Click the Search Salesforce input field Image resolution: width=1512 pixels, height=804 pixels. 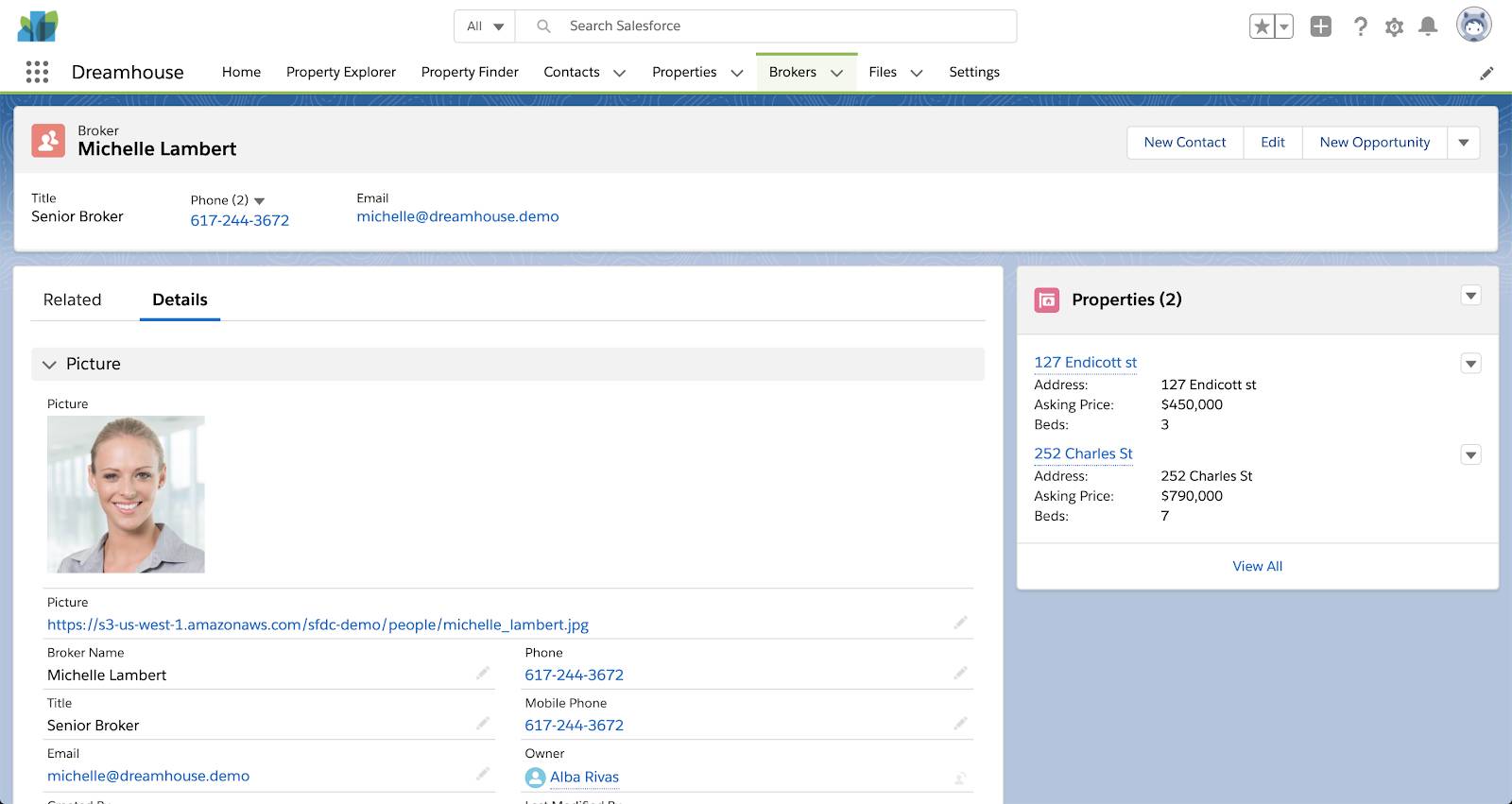tap(765, 26)
